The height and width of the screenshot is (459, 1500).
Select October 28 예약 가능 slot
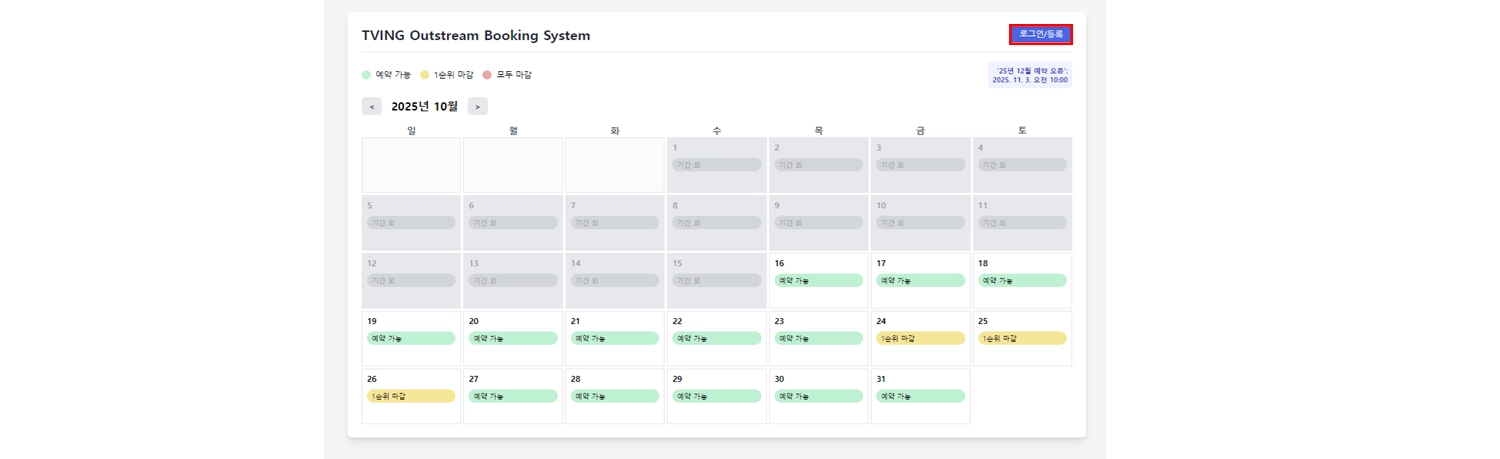pyautogui.click(x=614, y=397)
